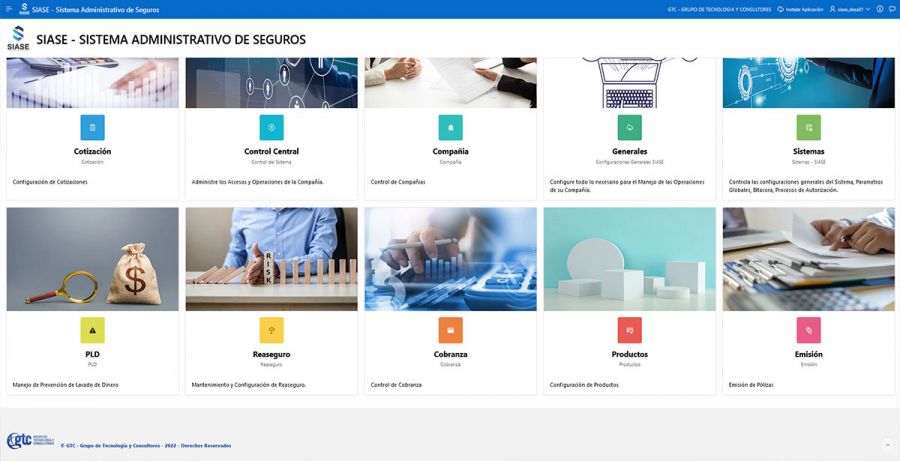Open the pink Emisión module icon
Image resolution: width=900 pixels, height=461 pixels.
(x=808, y=330)
